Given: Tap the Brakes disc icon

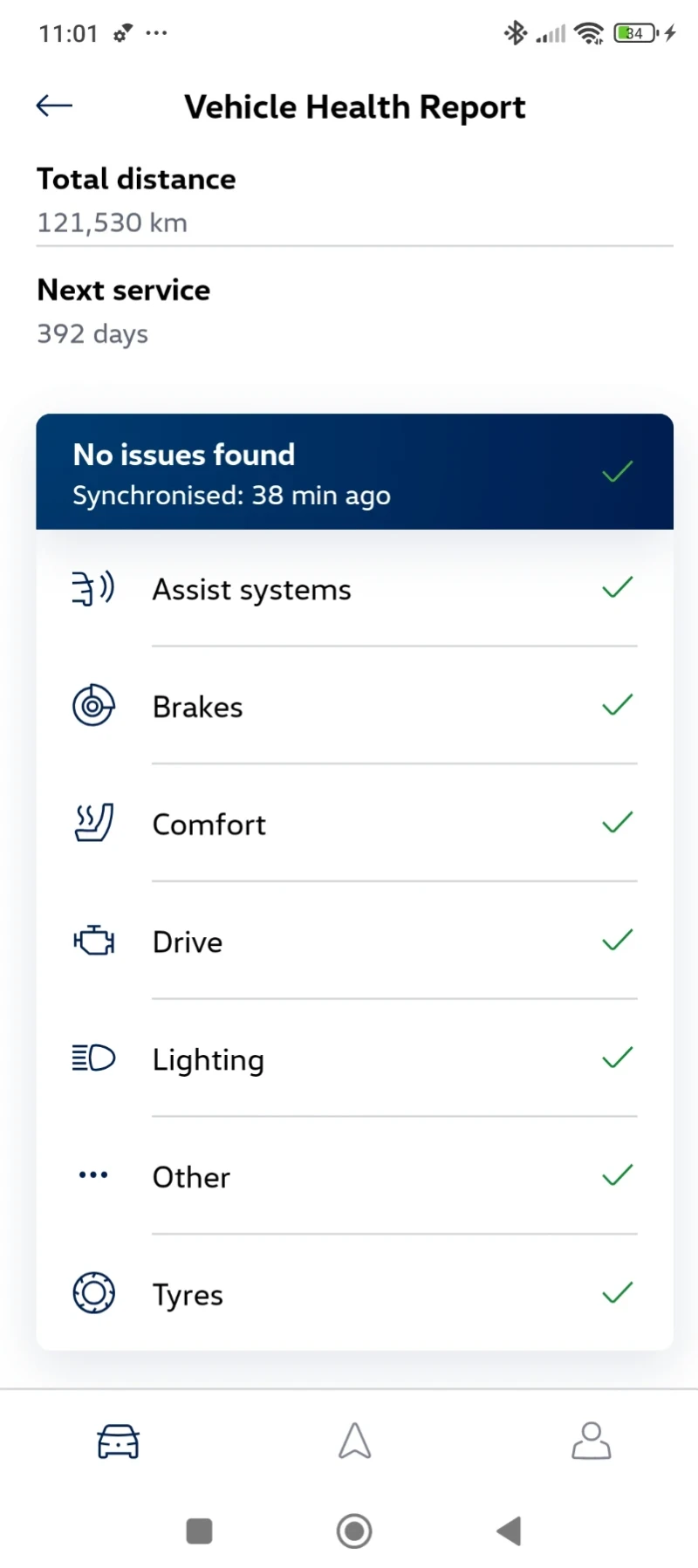Looking at the screenshot, I should [x=92, y=705].
